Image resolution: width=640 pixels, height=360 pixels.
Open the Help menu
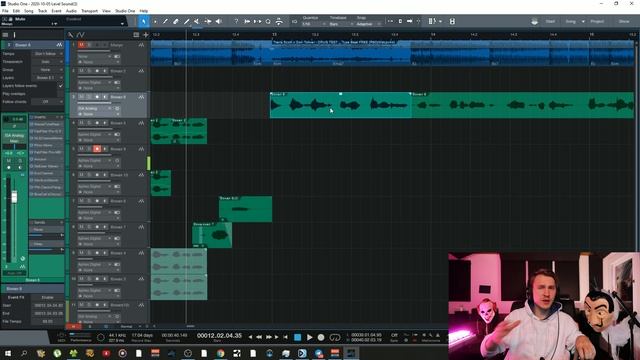tap(144, 11)
